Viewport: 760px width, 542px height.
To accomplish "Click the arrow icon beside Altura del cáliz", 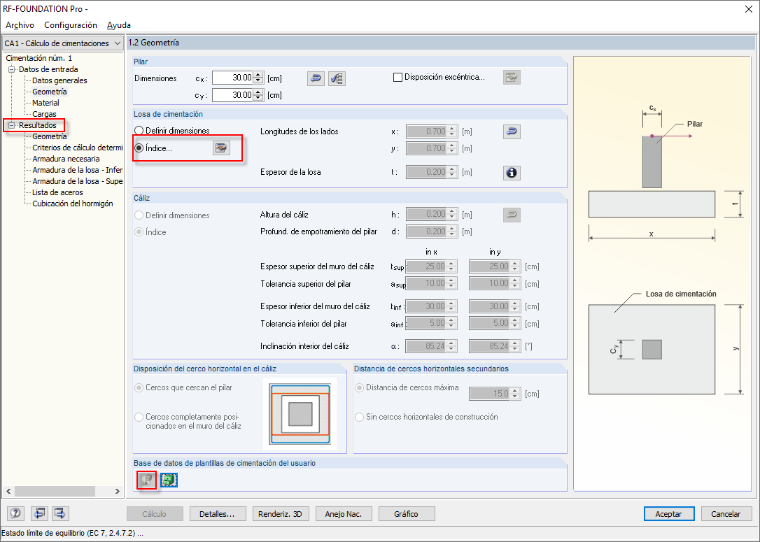I will [x=512, y=214].
